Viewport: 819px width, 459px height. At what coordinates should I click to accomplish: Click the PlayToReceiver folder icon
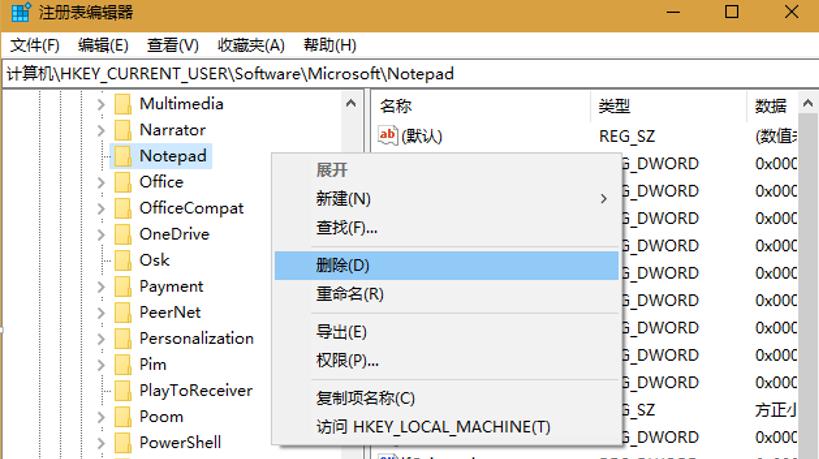pyautogui.click(x=123, y=391)
